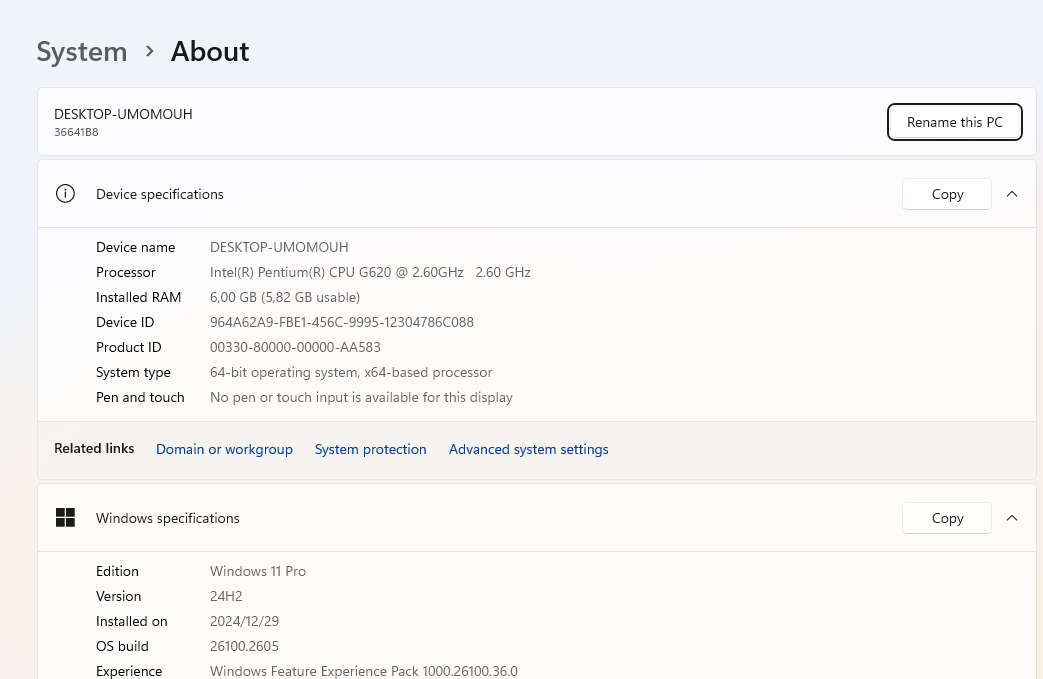Click the OS build number 26100.2605
The height and width of the screenshot is (679, 1043).
tap(244, 646)
